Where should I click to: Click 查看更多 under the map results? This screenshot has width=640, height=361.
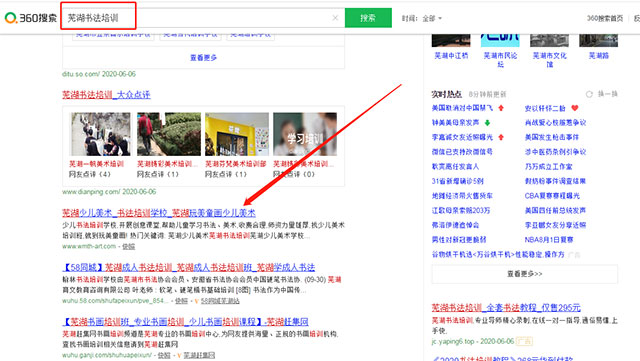pos(203,58)
